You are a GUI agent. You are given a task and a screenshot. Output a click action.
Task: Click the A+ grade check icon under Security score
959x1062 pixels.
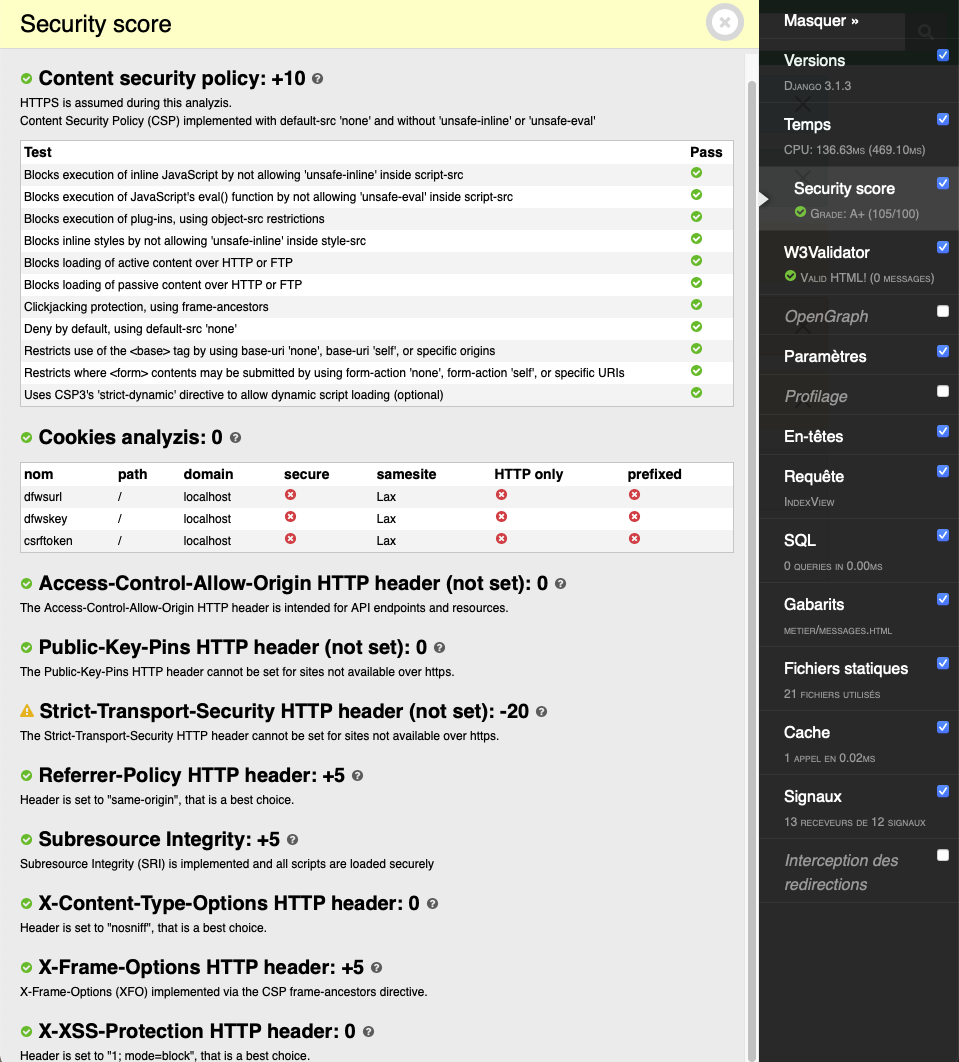click(801, 213)
